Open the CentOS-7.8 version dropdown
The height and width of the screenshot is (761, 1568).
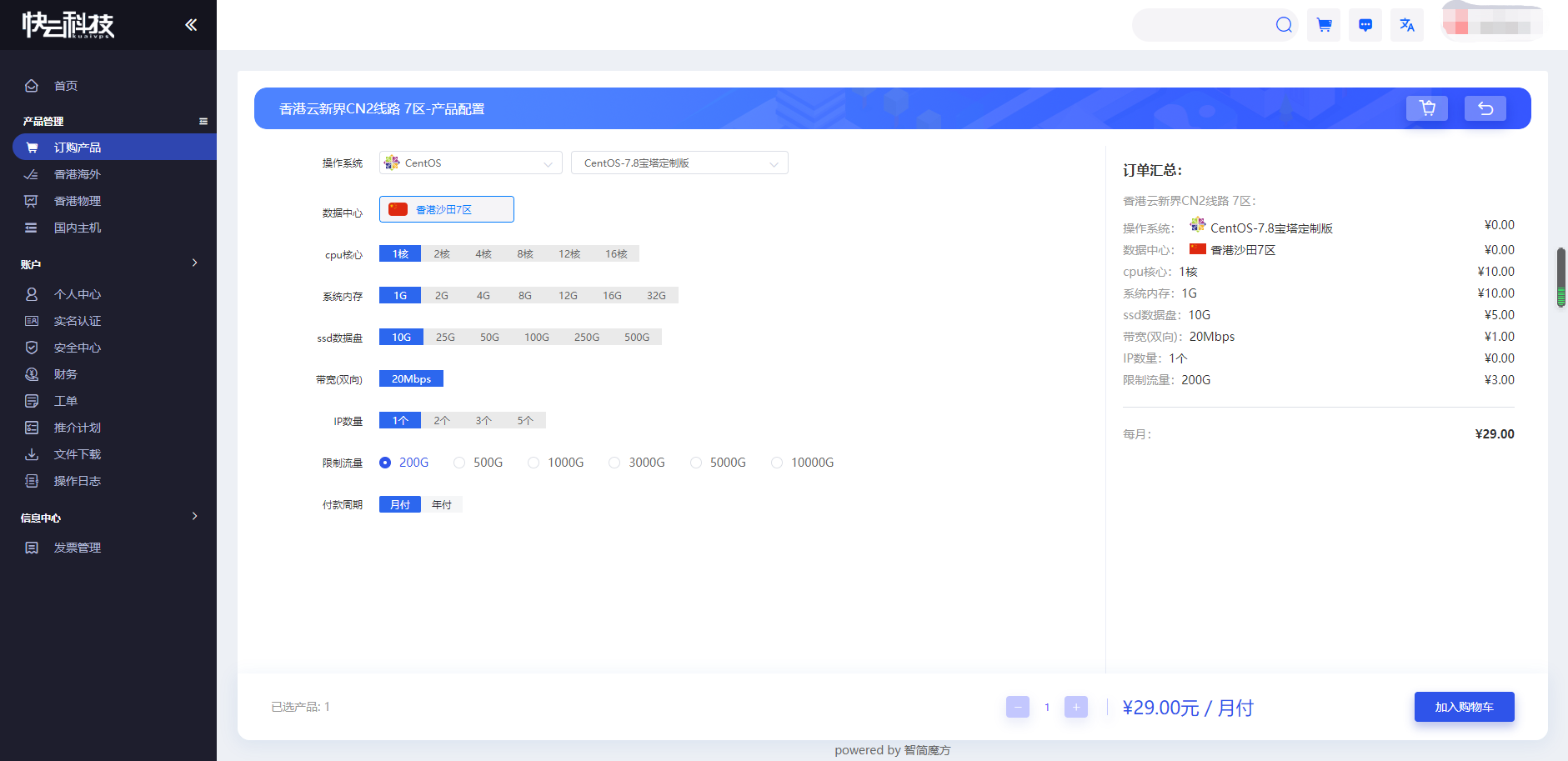pyautogui.click(x=679, y=163)
